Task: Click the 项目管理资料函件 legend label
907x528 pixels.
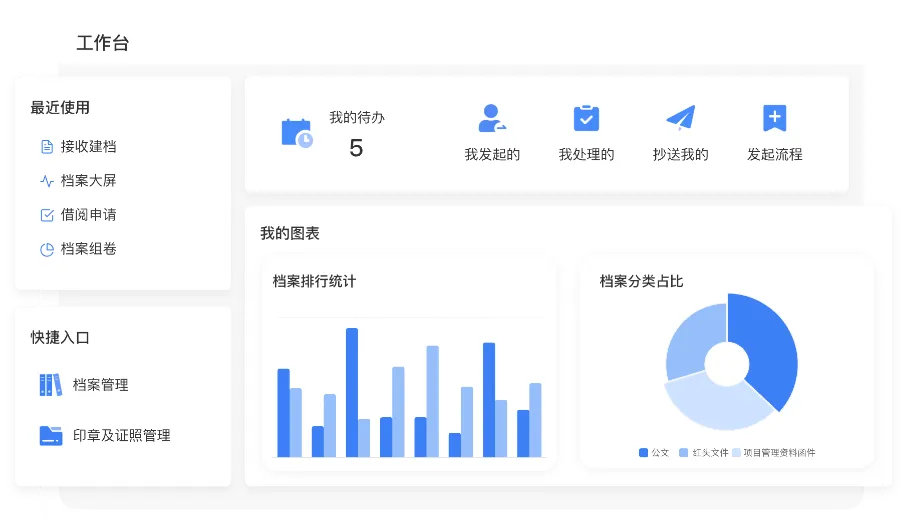Action: click(779, 453)
